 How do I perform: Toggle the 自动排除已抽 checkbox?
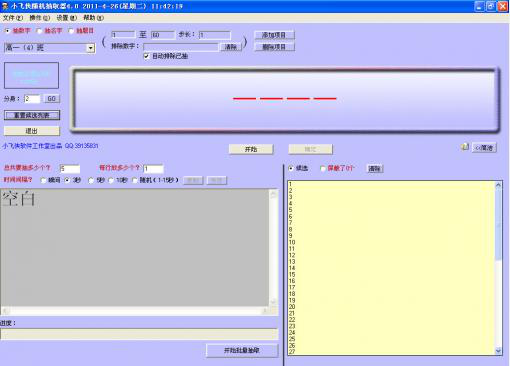pyautogui.click(x=146, y=56)
